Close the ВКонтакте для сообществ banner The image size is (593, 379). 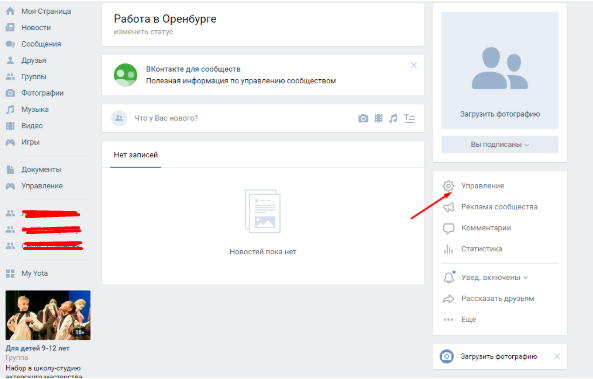(x=414, y=65)
